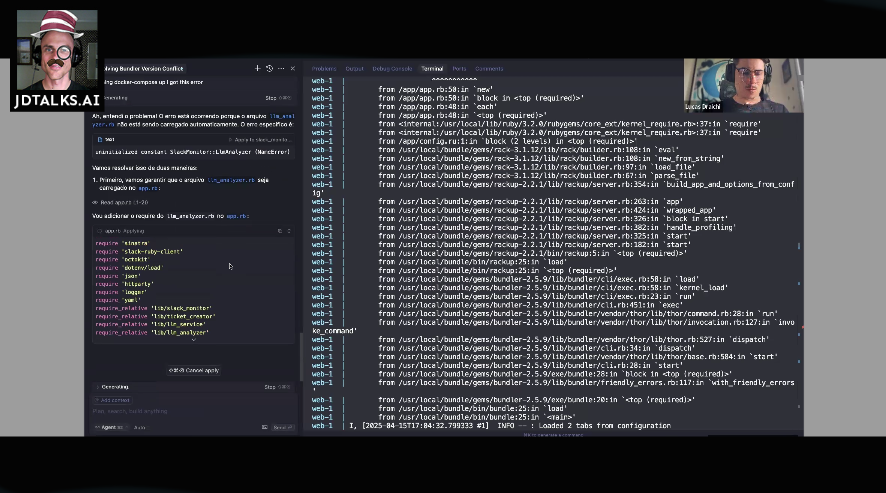The image size is (886, 493).
Task: Open the Auto model dropdown
Action: click(x=140, y=427)
